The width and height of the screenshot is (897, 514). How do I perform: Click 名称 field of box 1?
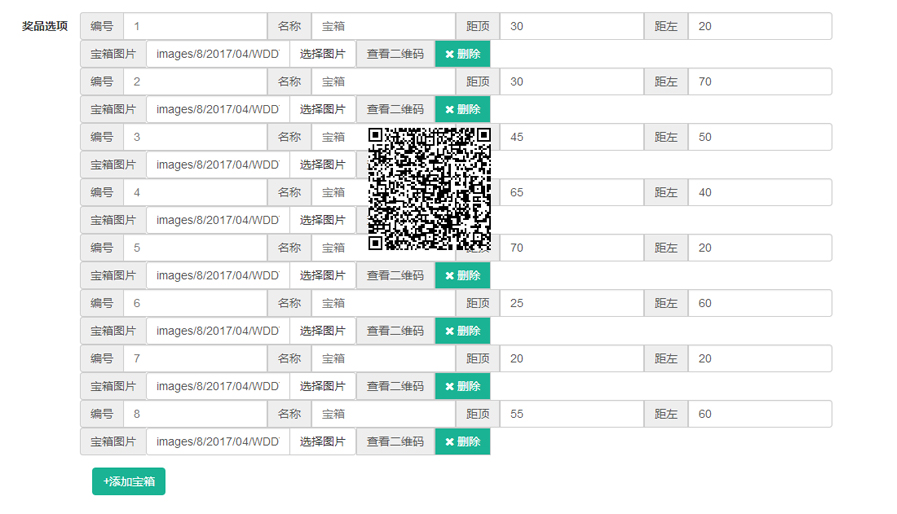click(383, 26)
